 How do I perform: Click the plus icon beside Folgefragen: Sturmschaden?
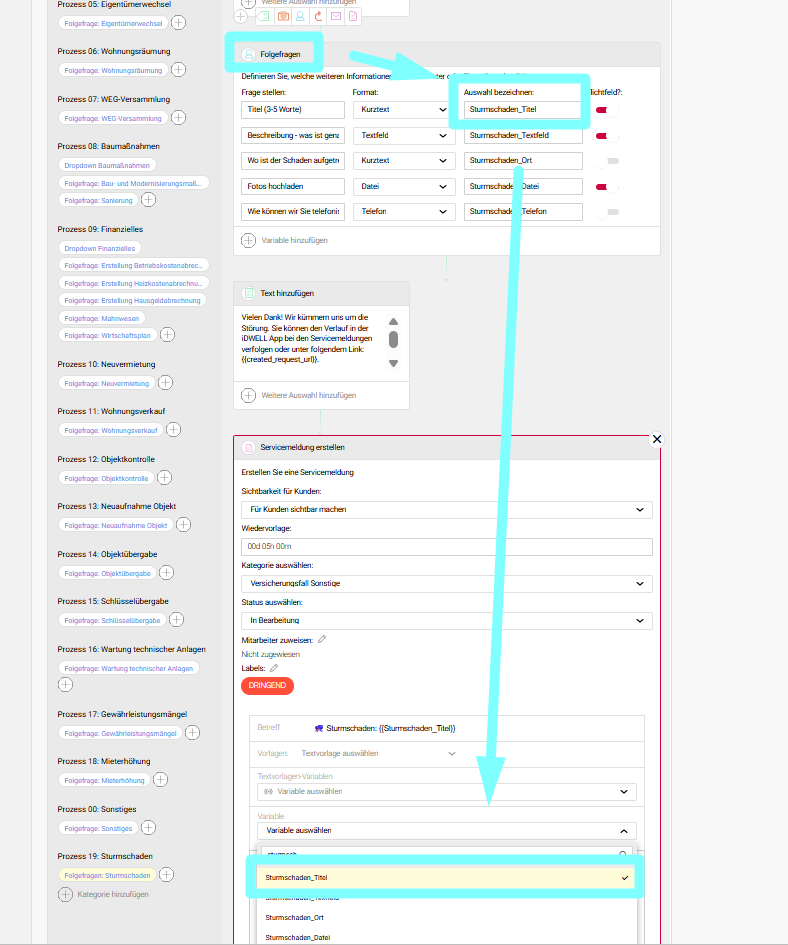coord(167,875)
